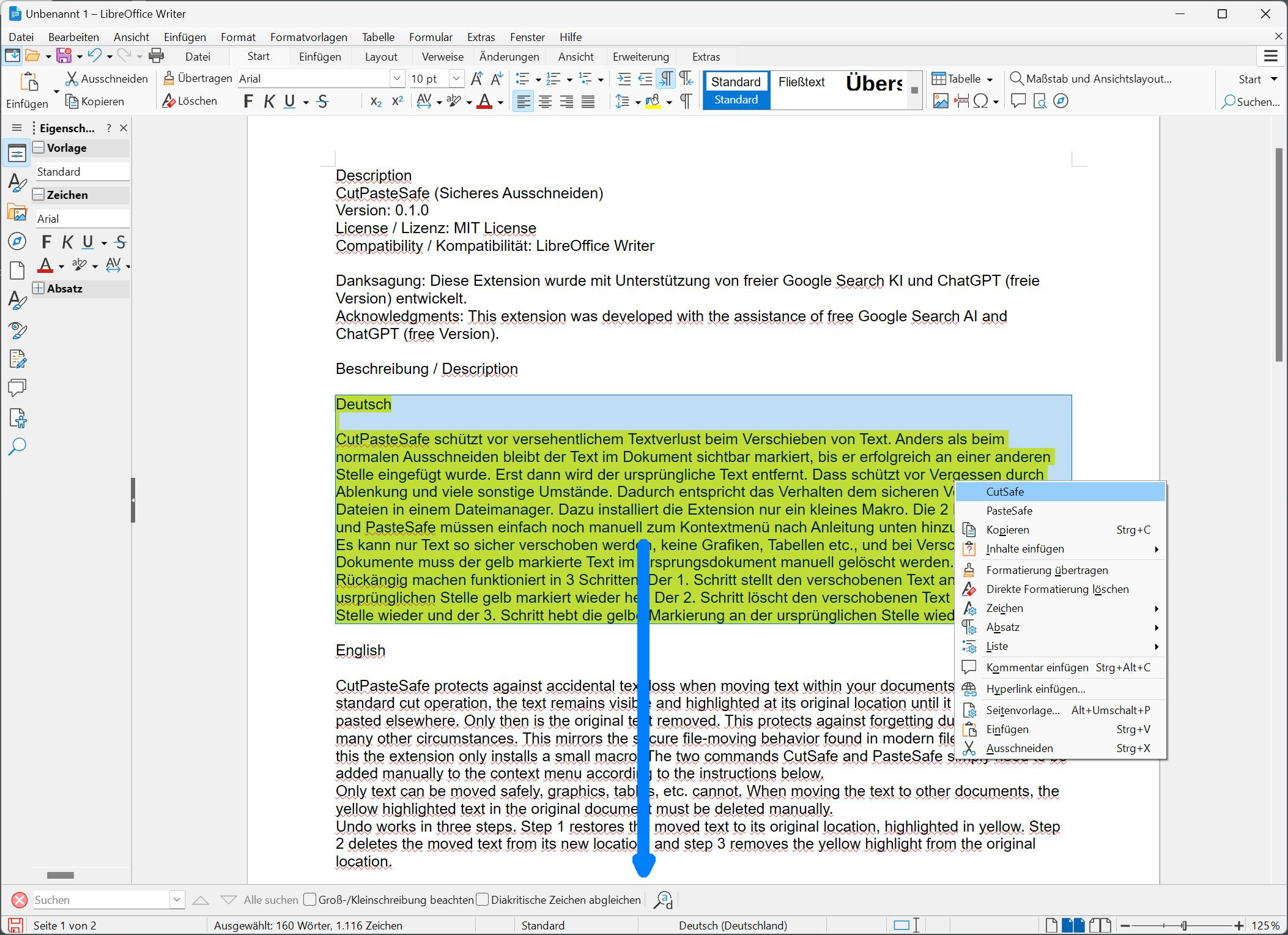Select book view in status bar
Viewport: 1288px width, 935px height.
(1101, 925)
